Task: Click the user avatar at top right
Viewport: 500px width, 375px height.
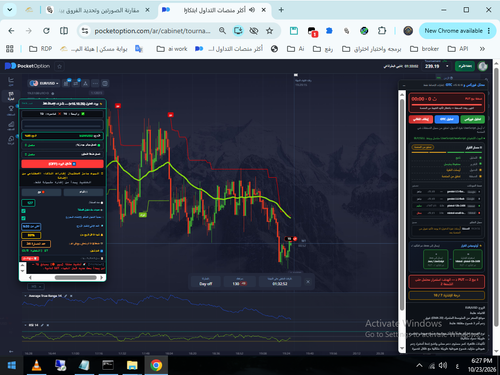Action: click(x=482, y=66)
